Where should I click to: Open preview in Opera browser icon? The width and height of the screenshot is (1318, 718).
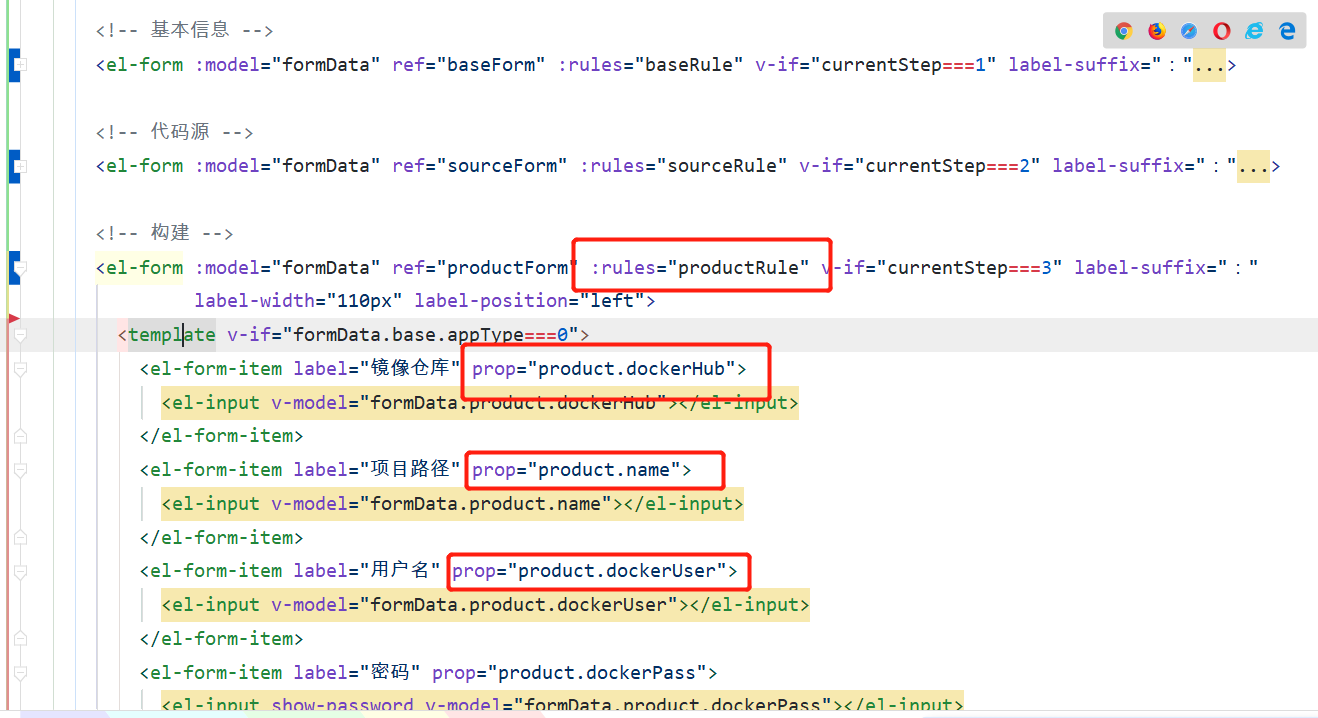pyautogui.click(x=1222, y=31)
